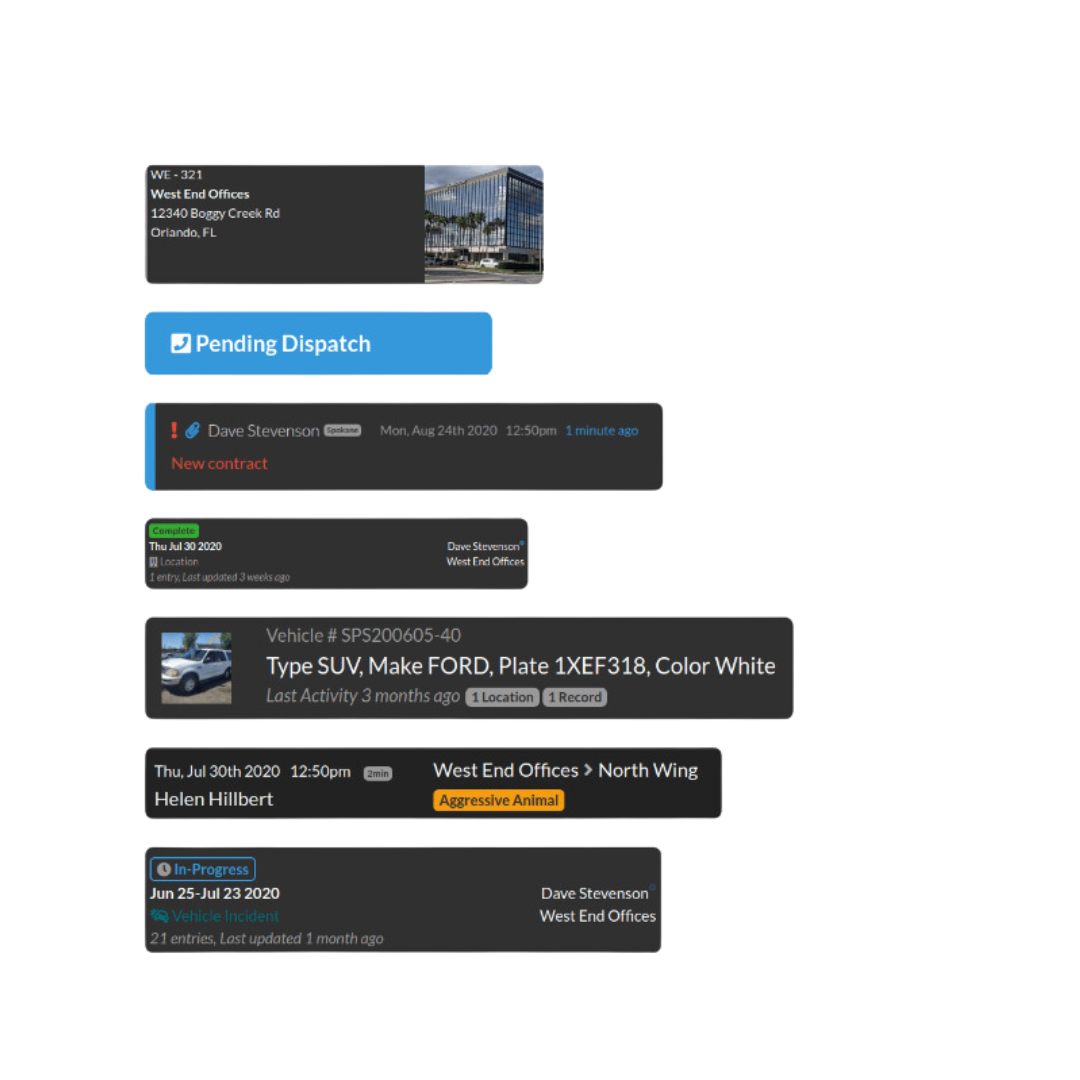Open the West End Offices building photo
1080x1080 pixels.
pyautogui.click(x=484, y=224)
